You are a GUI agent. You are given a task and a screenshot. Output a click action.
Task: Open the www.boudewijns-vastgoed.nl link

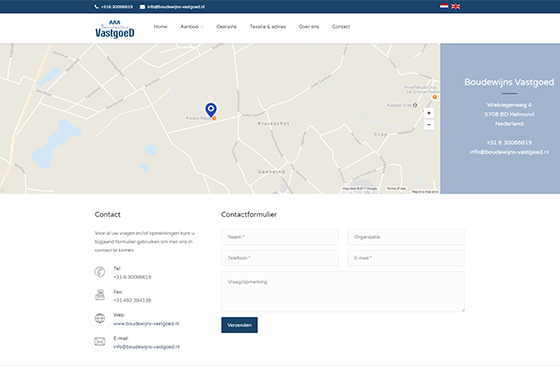146,324
